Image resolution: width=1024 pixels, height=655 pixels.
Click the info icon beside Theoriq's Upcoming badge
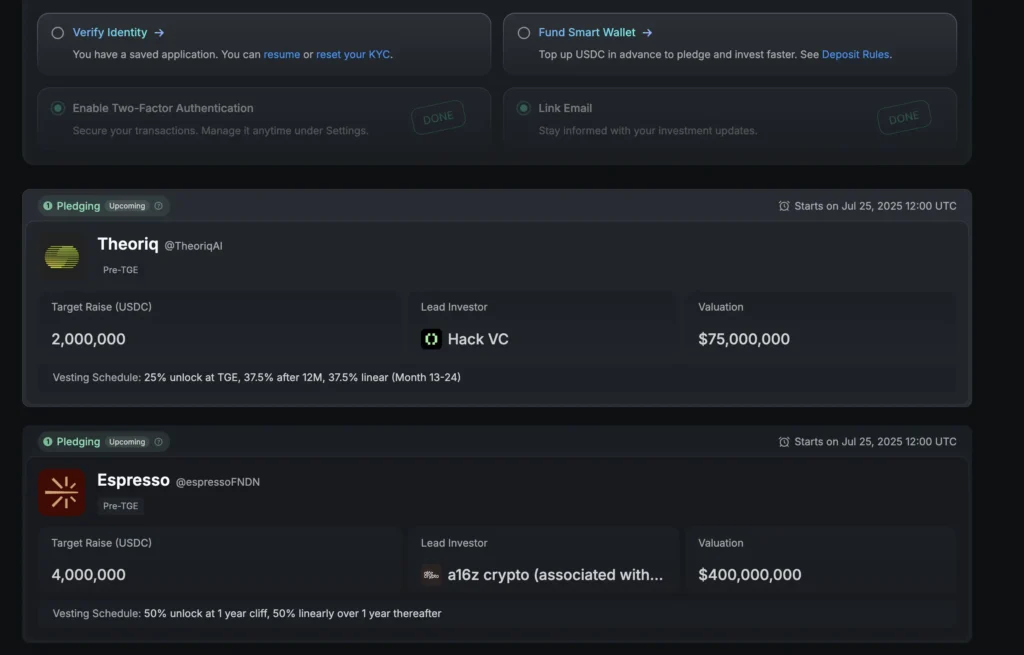pos(158,206)
